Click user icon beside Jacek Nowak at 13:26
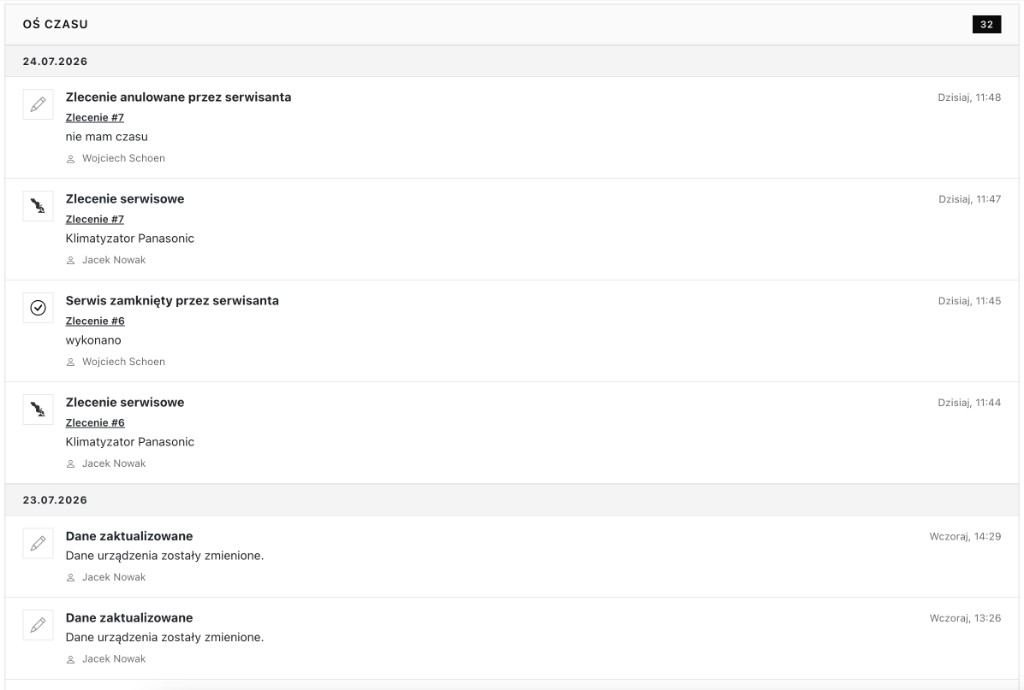This screenshot has width=1024, height=690. [x=71, y=659]
